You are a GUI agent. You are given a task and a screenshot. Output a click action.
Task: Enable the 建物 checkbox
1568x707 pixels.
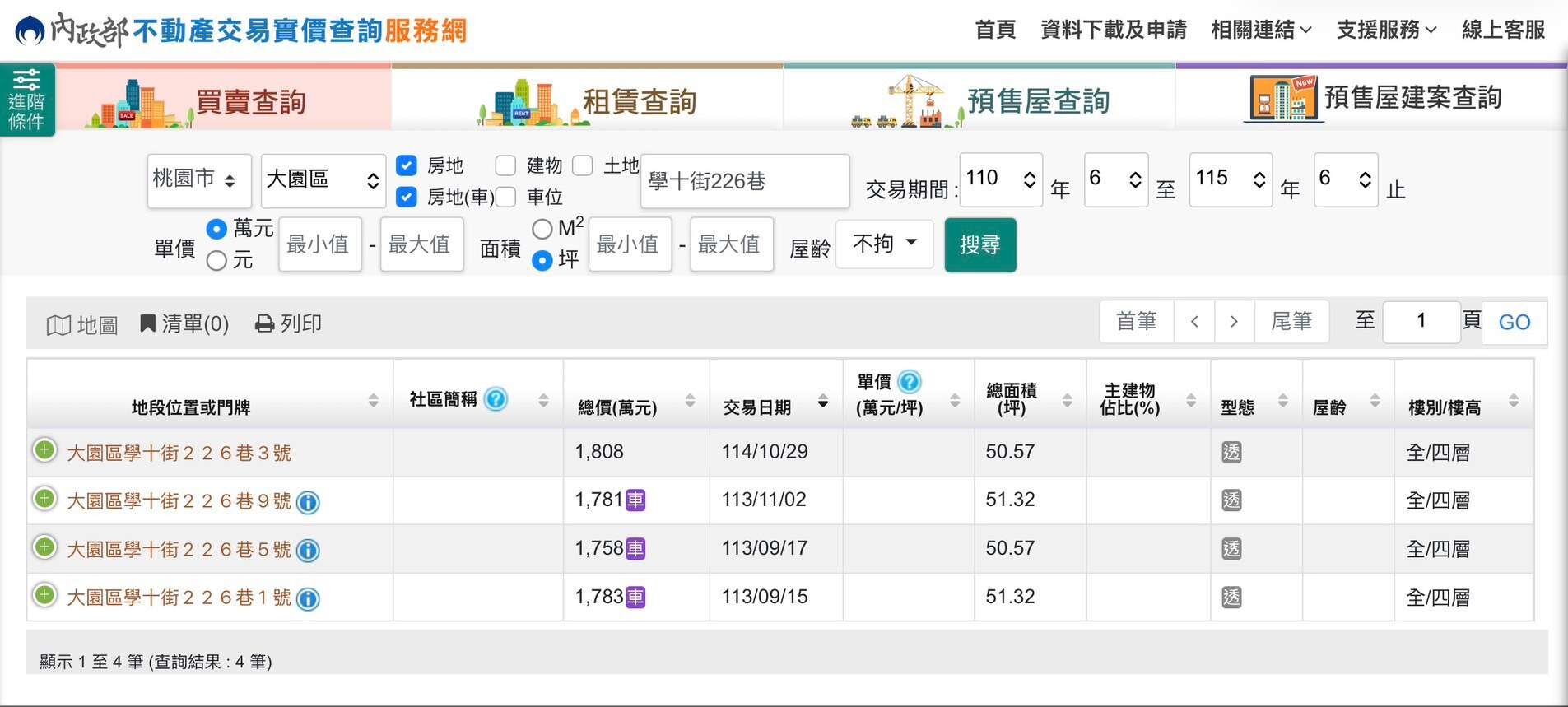point(505,165)
